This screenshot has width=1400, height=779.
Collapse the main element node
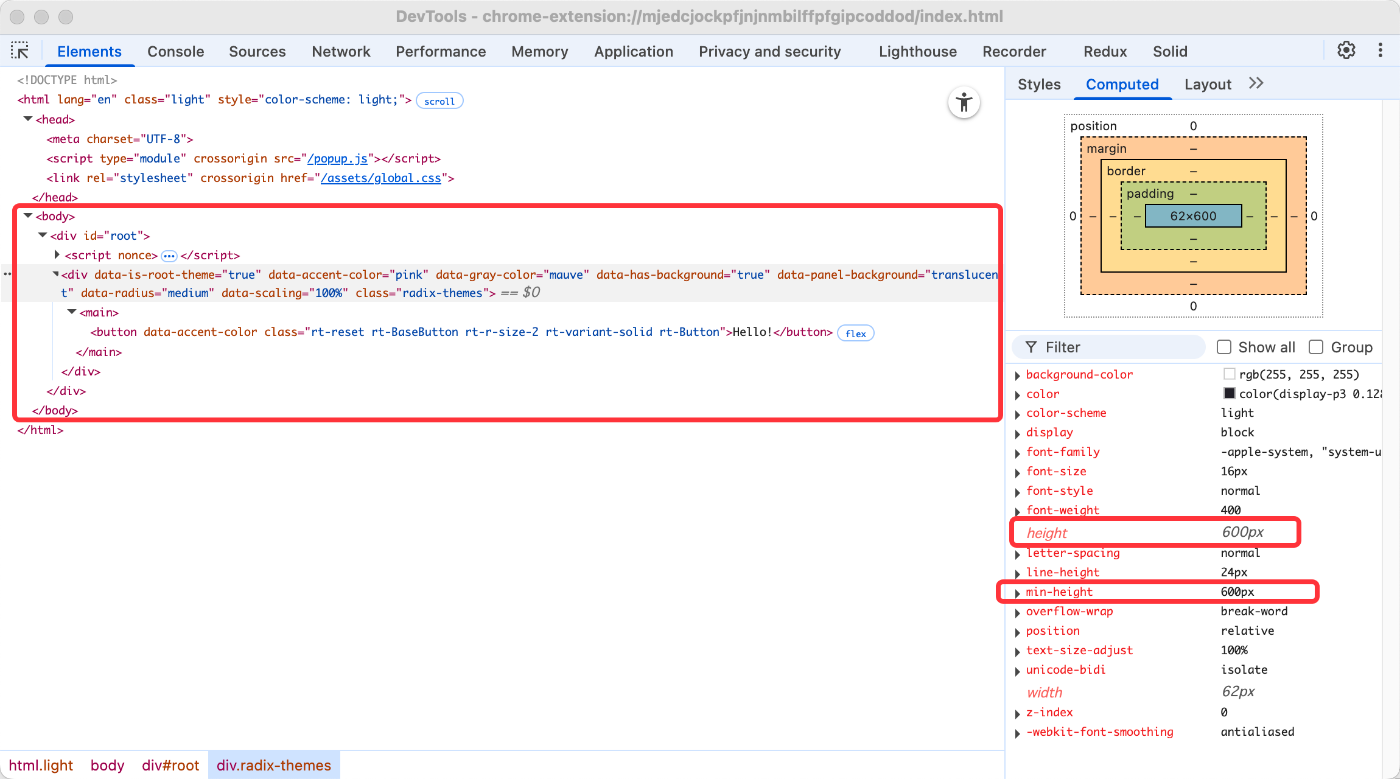click(72, 313)
